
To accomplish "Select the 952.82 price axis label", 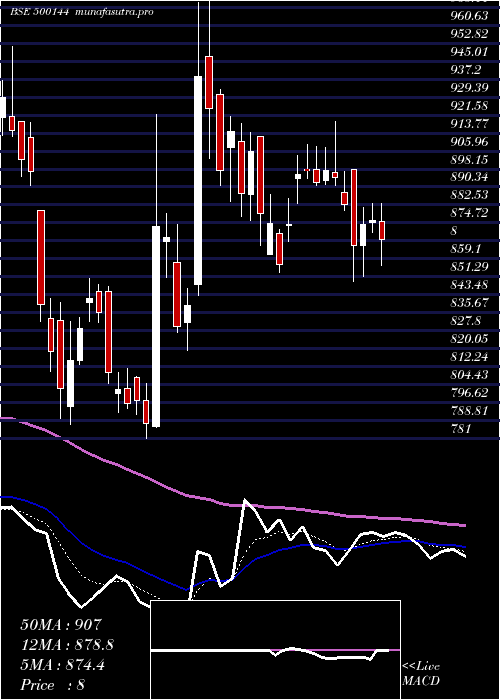I will 469,34.
